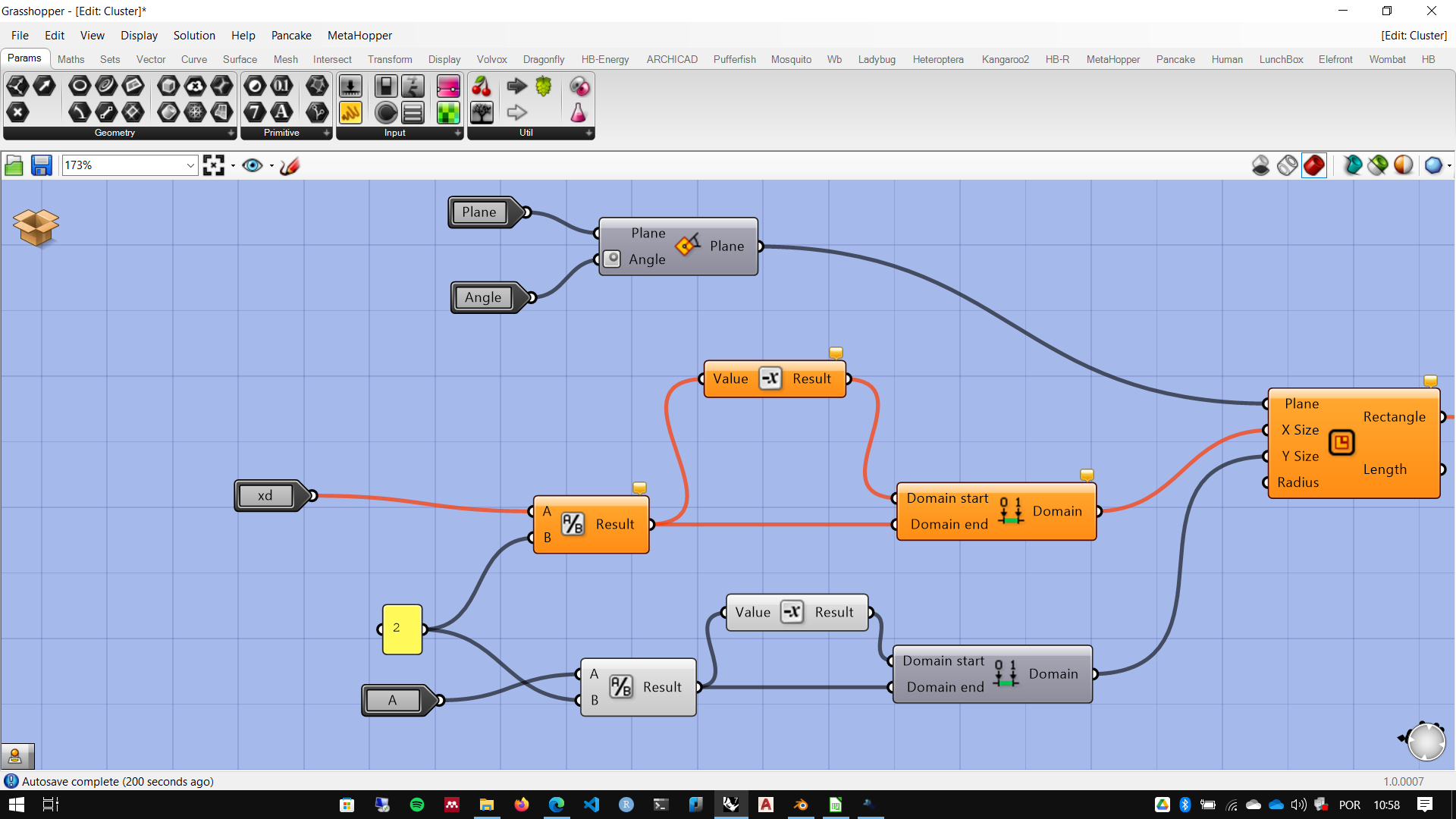Select the Point parameter icon

(x=17, y=112)
